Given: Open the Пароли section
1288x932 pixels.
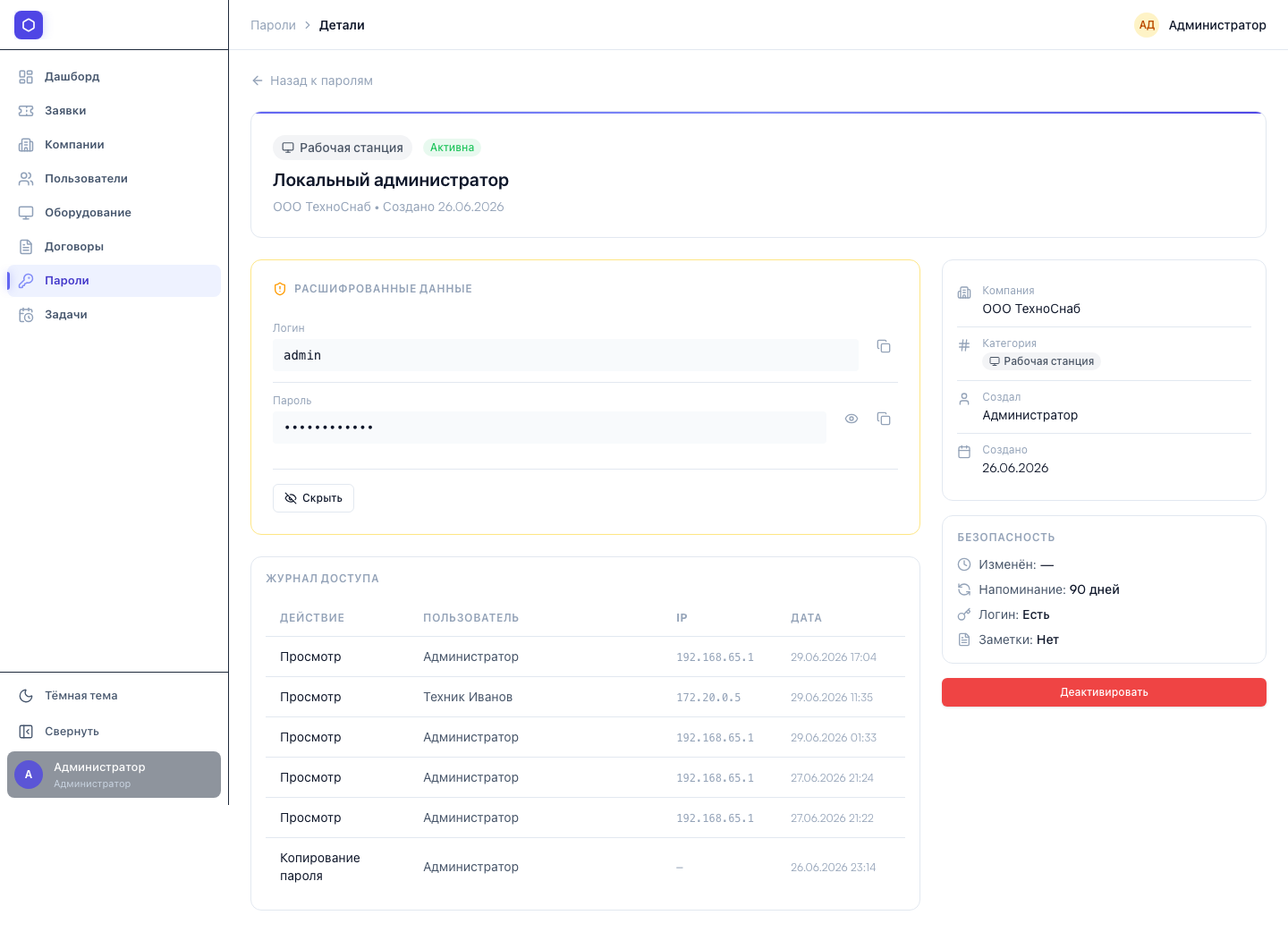Looking at the screenshot, I should point(114,281).
